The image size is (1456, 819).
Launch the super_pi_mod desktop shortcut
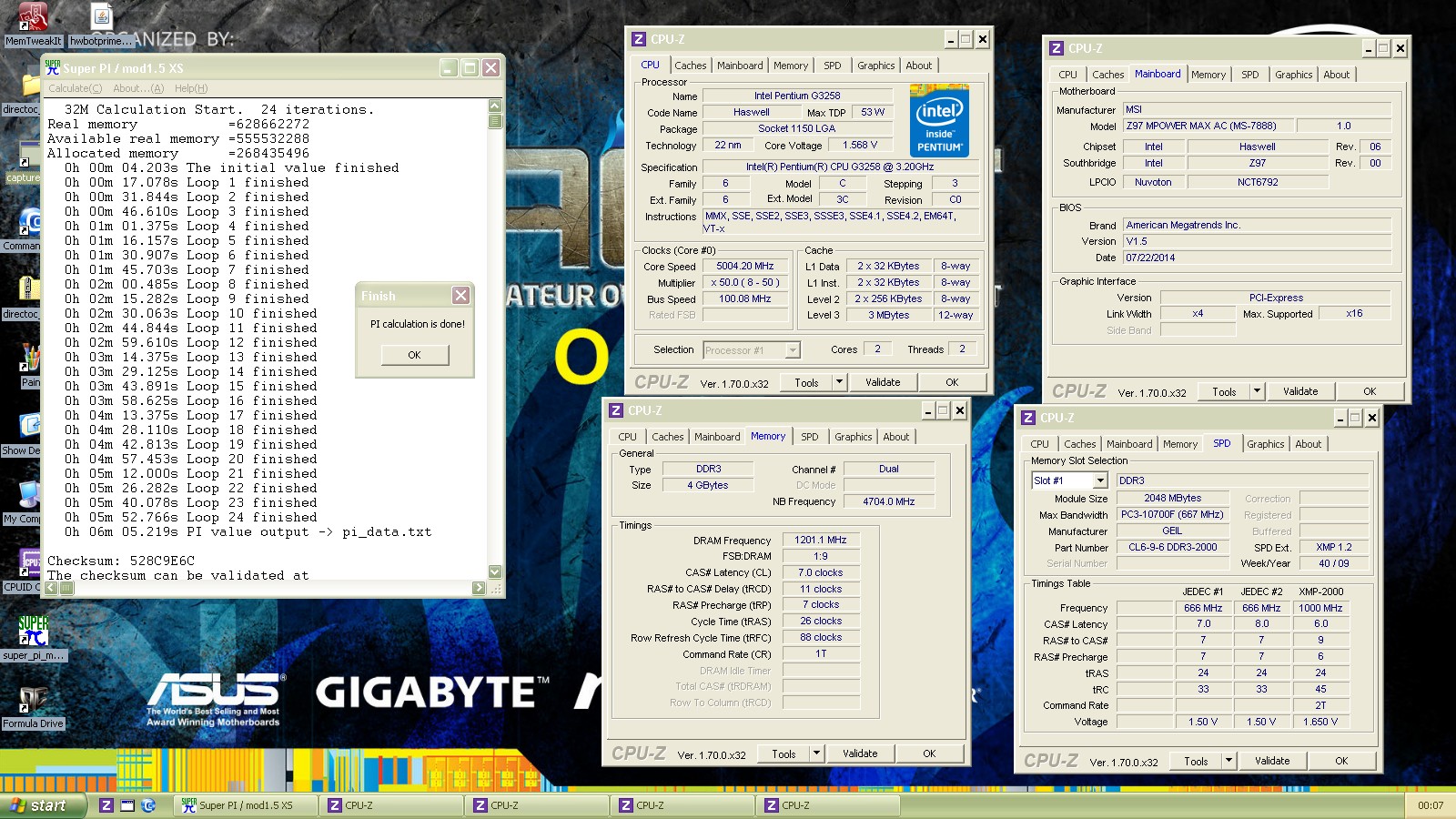33,632
